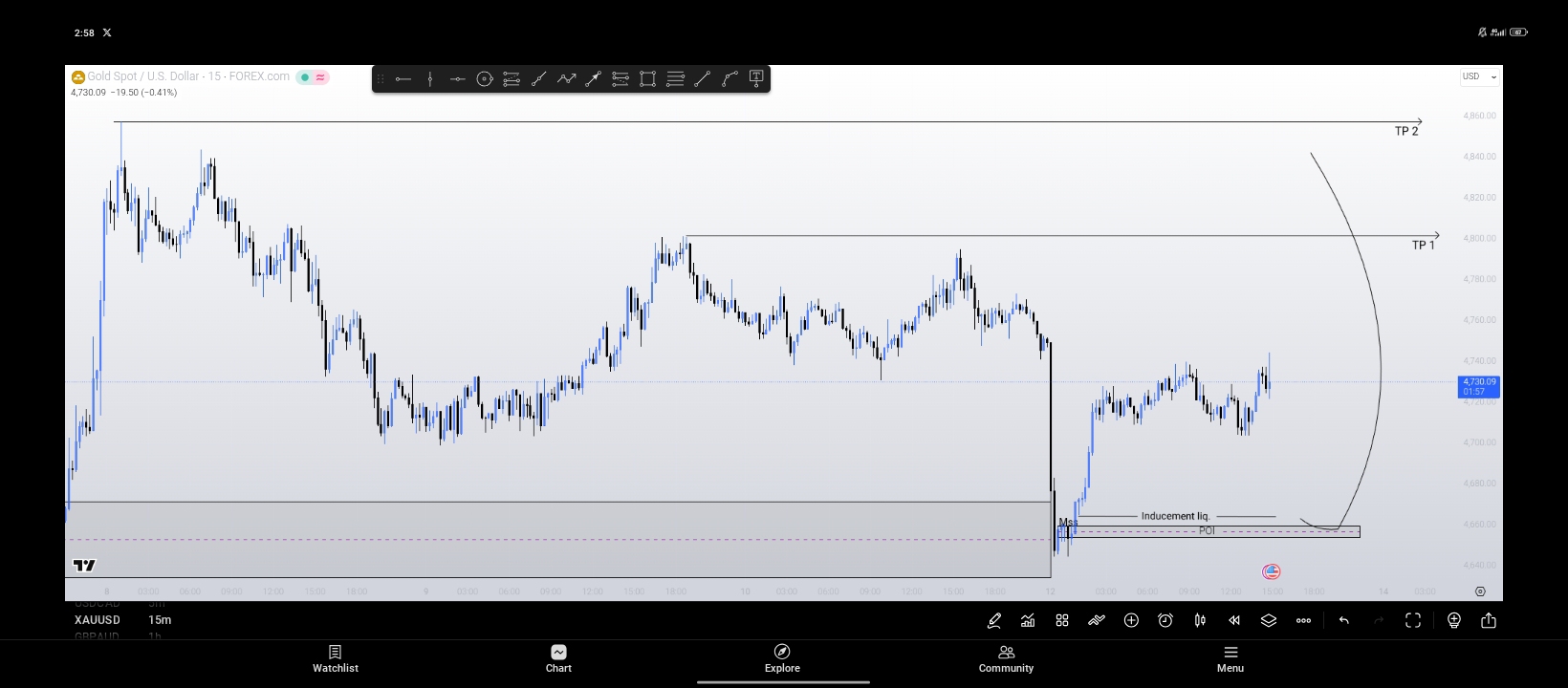Switch to the Watchlist tab
The height and width of the screenshot is (688, 1568).
point(336,658)
